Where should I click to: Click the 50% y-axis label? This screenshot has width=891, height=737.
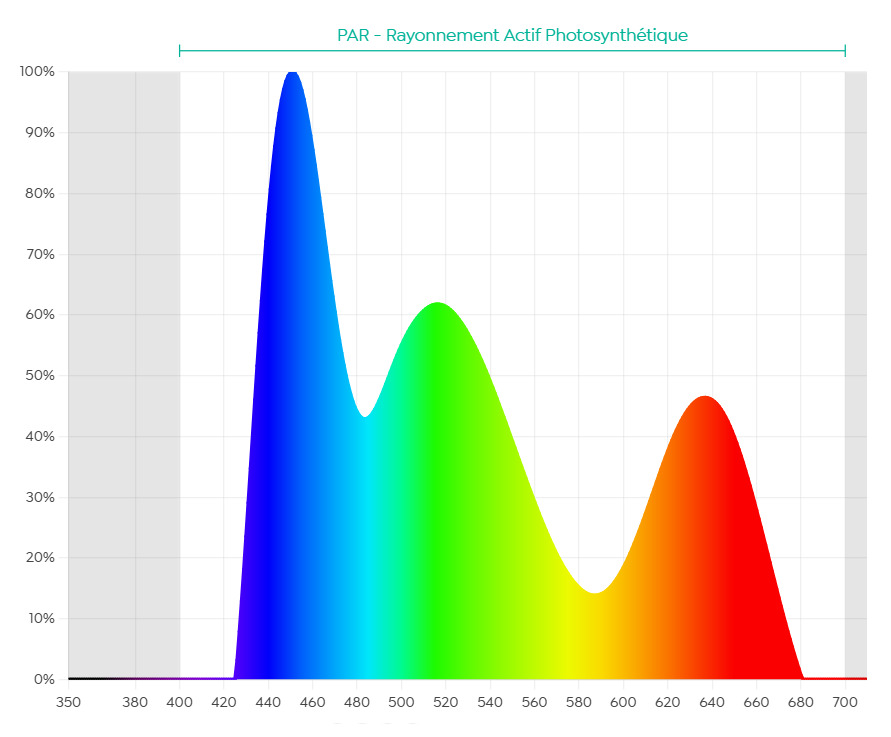pos(40,375)
